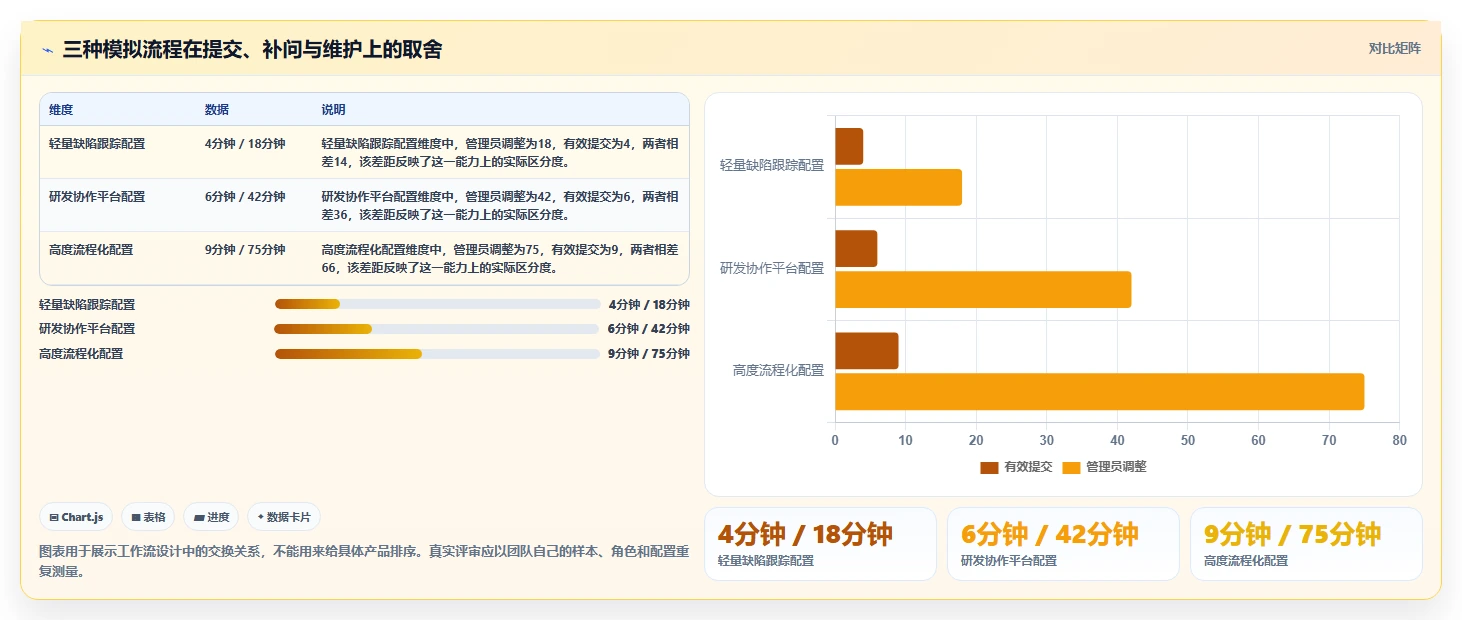This screenshot has height=620, width=1462.
Task: Click the x-axis tick 40
Action: (x=1117, y=440)
